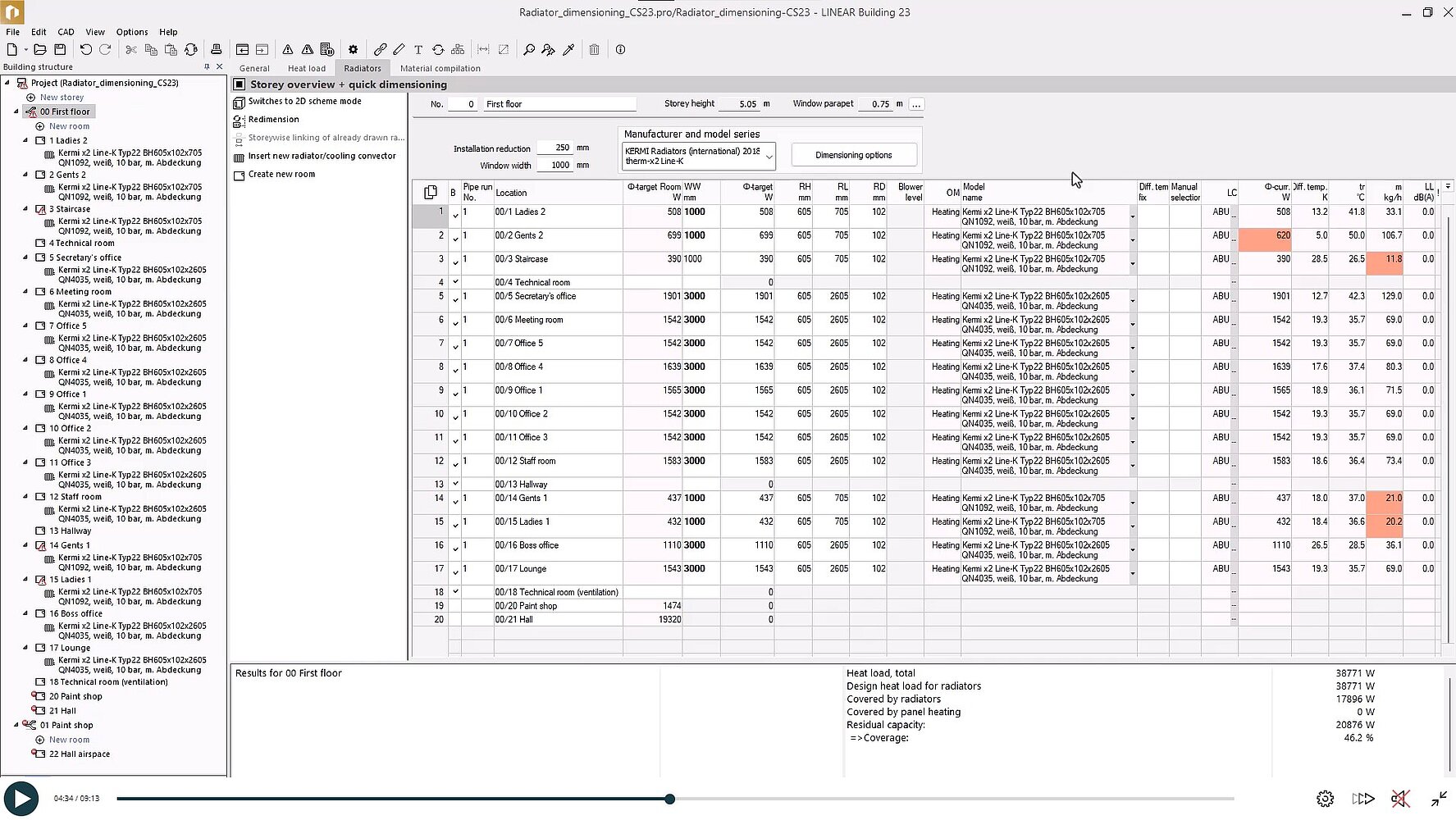Switch to the General tab

(254, 69)
